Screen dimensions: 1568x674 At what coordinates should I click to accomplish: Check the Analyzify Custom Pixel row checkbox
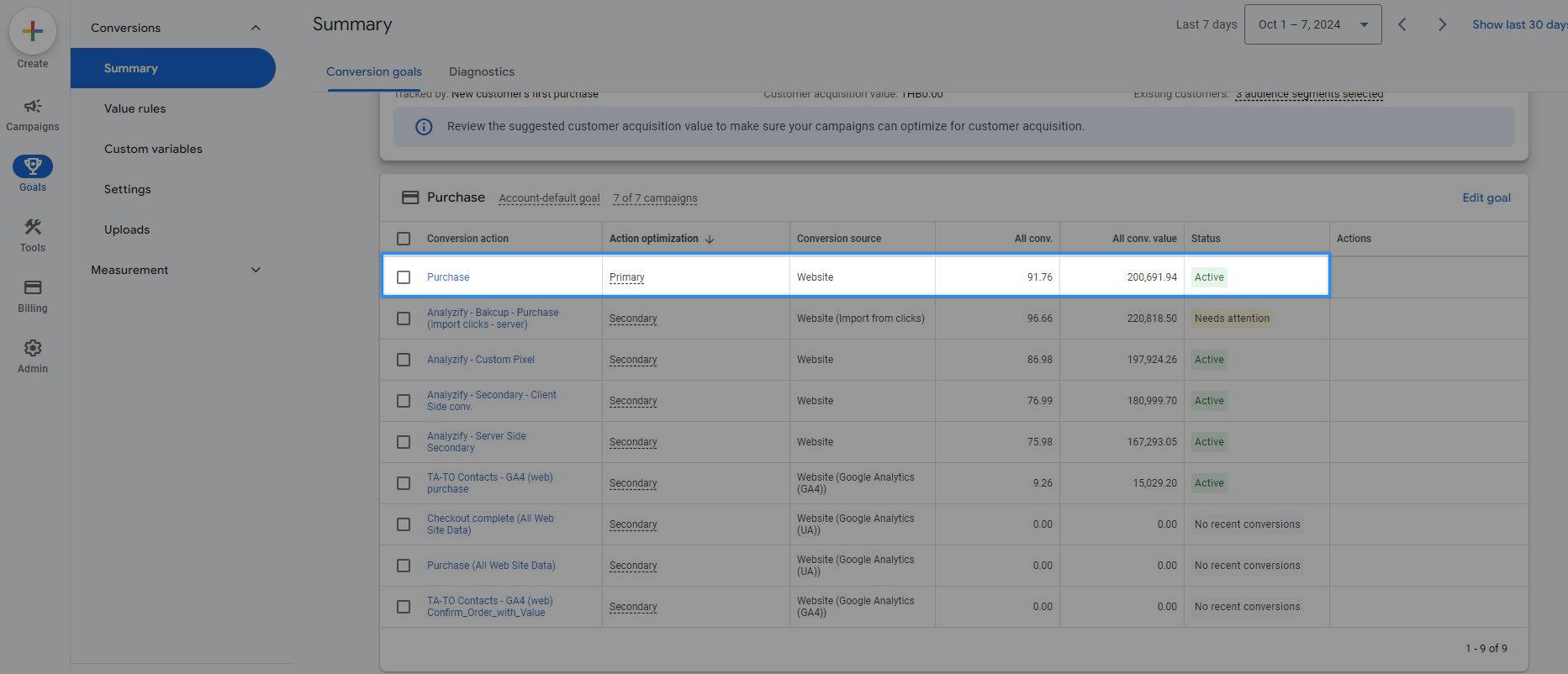coord(404,360)
